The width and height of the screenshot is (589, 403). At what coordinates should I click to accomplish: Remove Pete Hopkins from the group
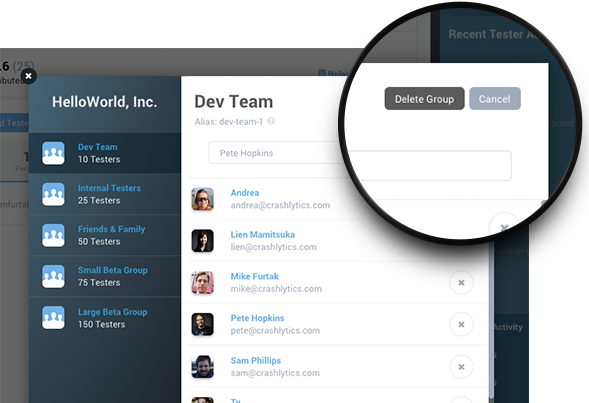[461, 324]
